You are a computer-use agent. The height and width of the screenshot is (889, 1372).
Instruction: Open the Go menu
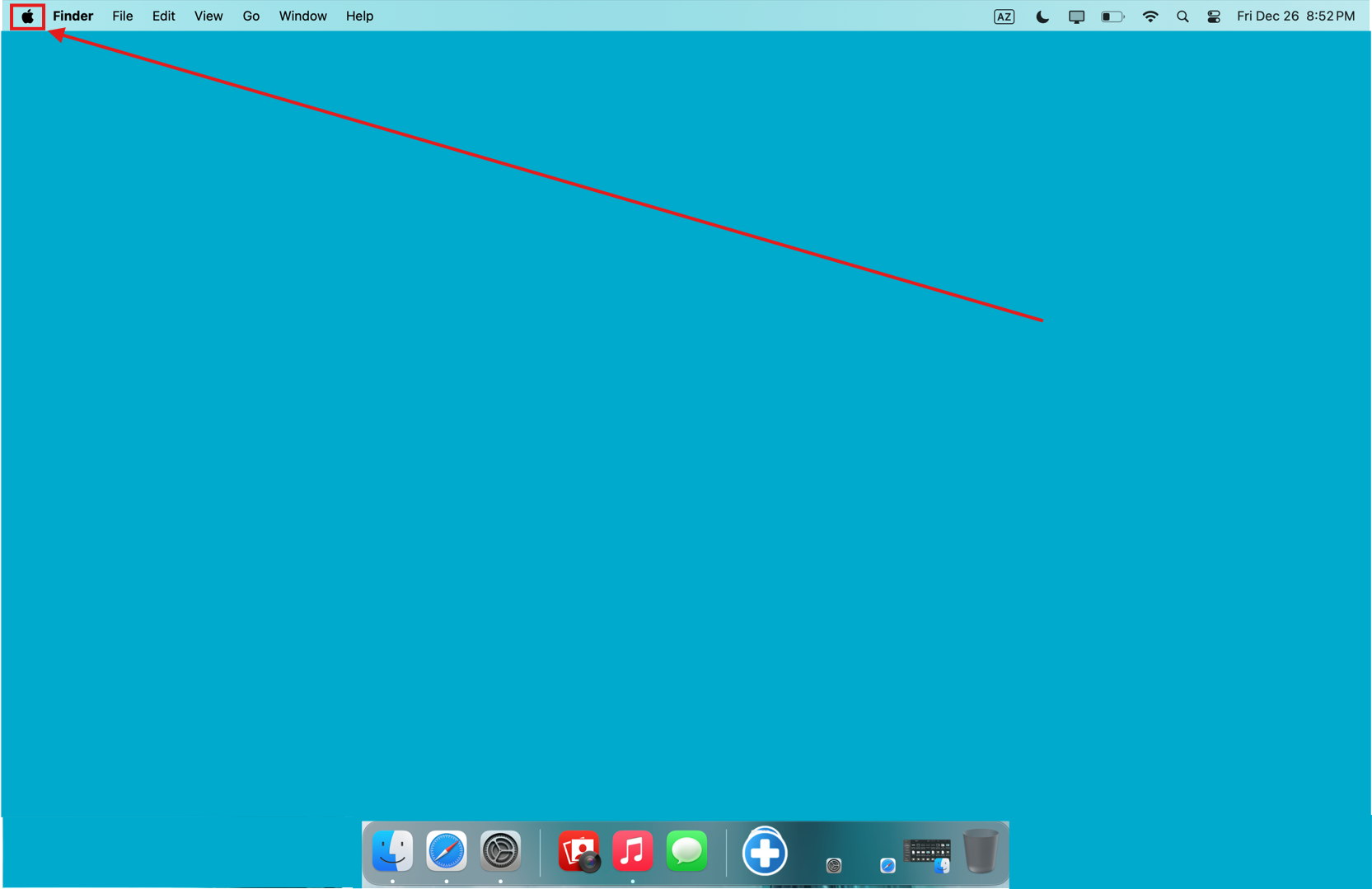pyautogui.click(x=251, y=16)
